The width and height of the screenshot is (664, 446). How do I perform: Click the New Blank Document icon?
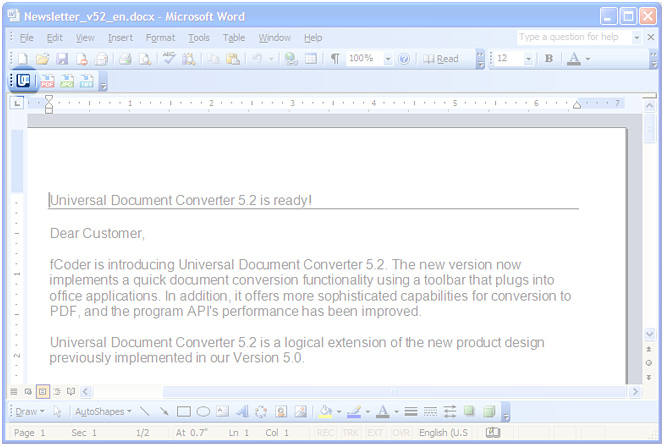[22, 59]
